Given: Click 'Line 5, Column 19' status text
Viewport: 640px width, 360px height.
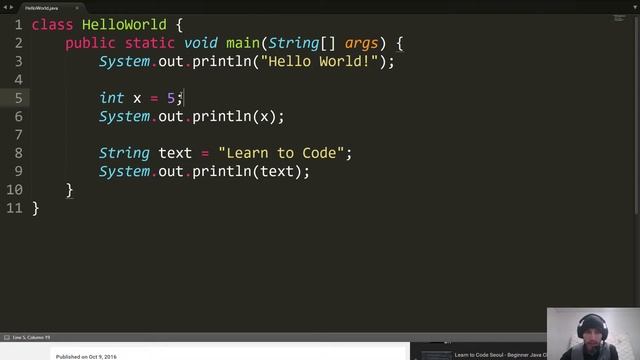Looking at the screenshot, I should [31, 338].
